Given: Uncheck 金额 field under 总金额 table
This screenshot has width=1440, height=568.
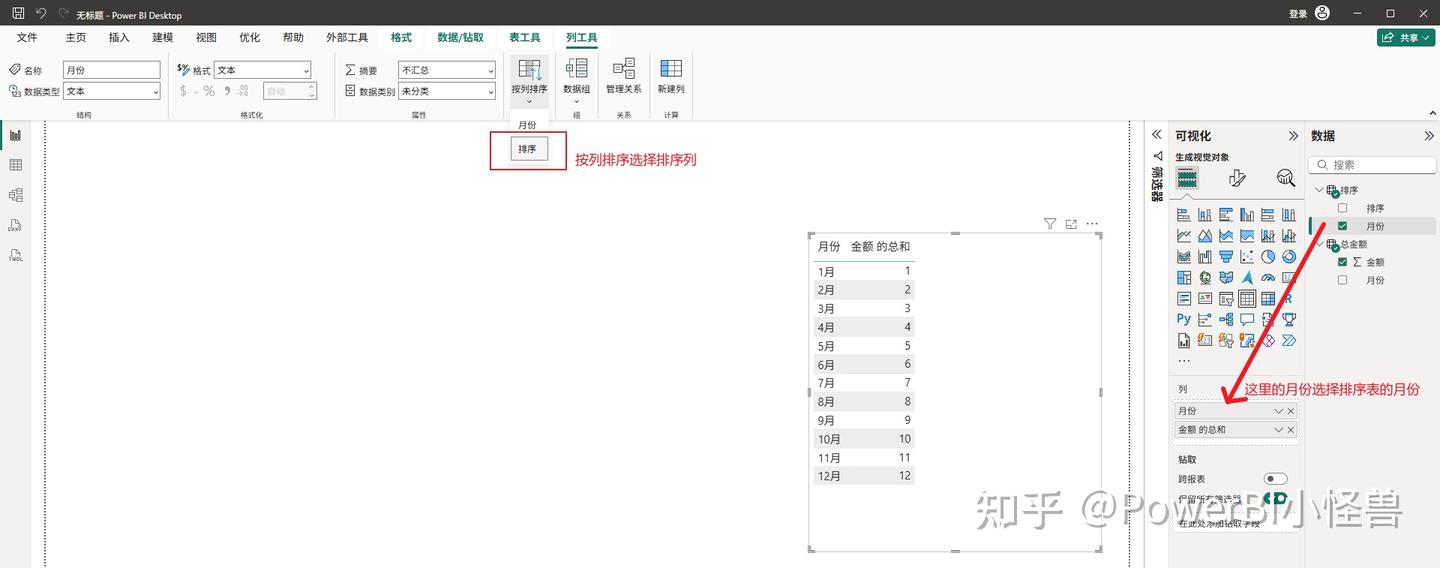Looking at the screenshot, I should coord(1343,262).
